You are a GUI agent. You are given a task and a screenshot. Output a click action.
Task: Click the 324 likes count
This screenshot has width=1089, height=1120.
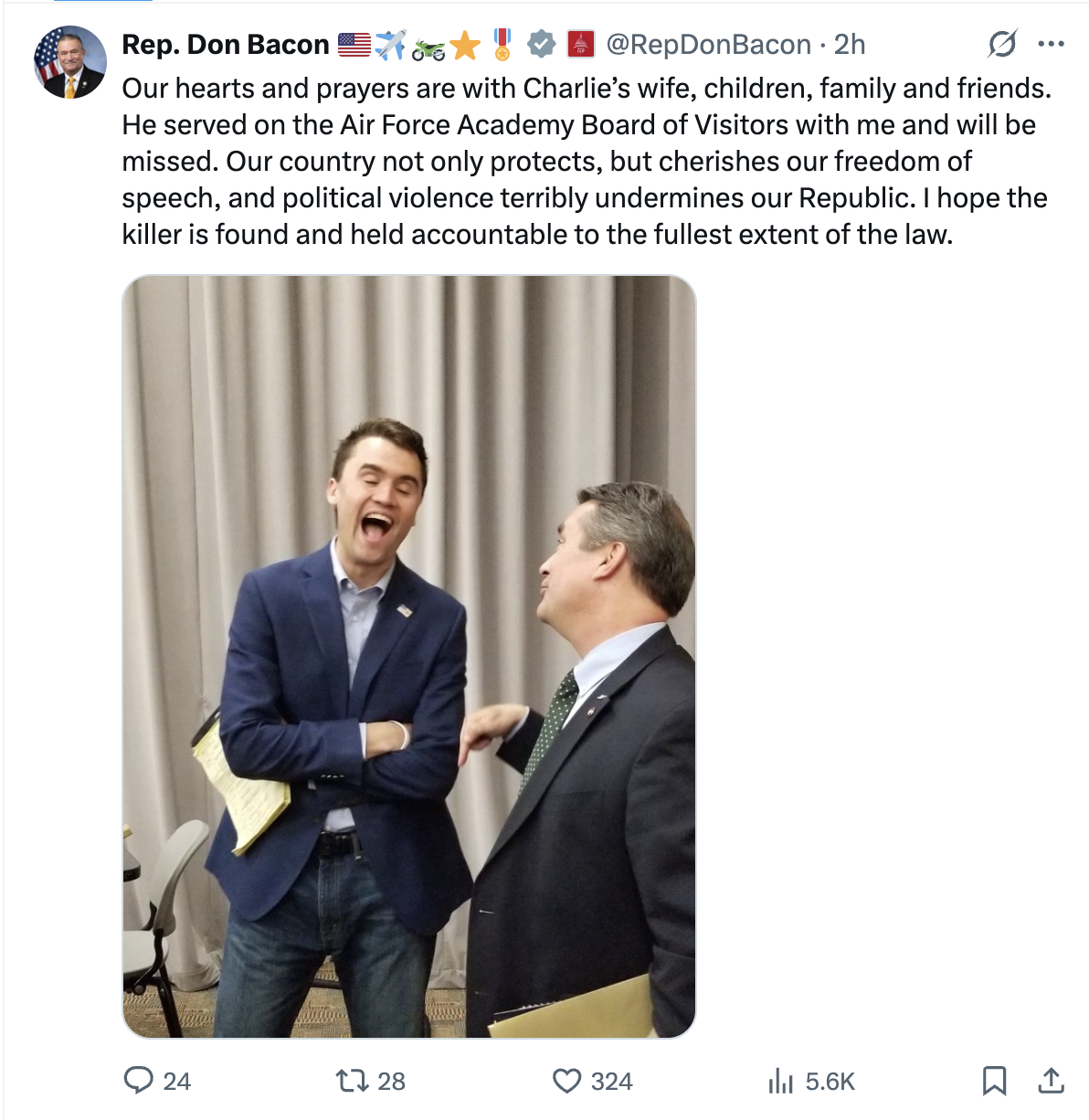[x=612, y=1082]
